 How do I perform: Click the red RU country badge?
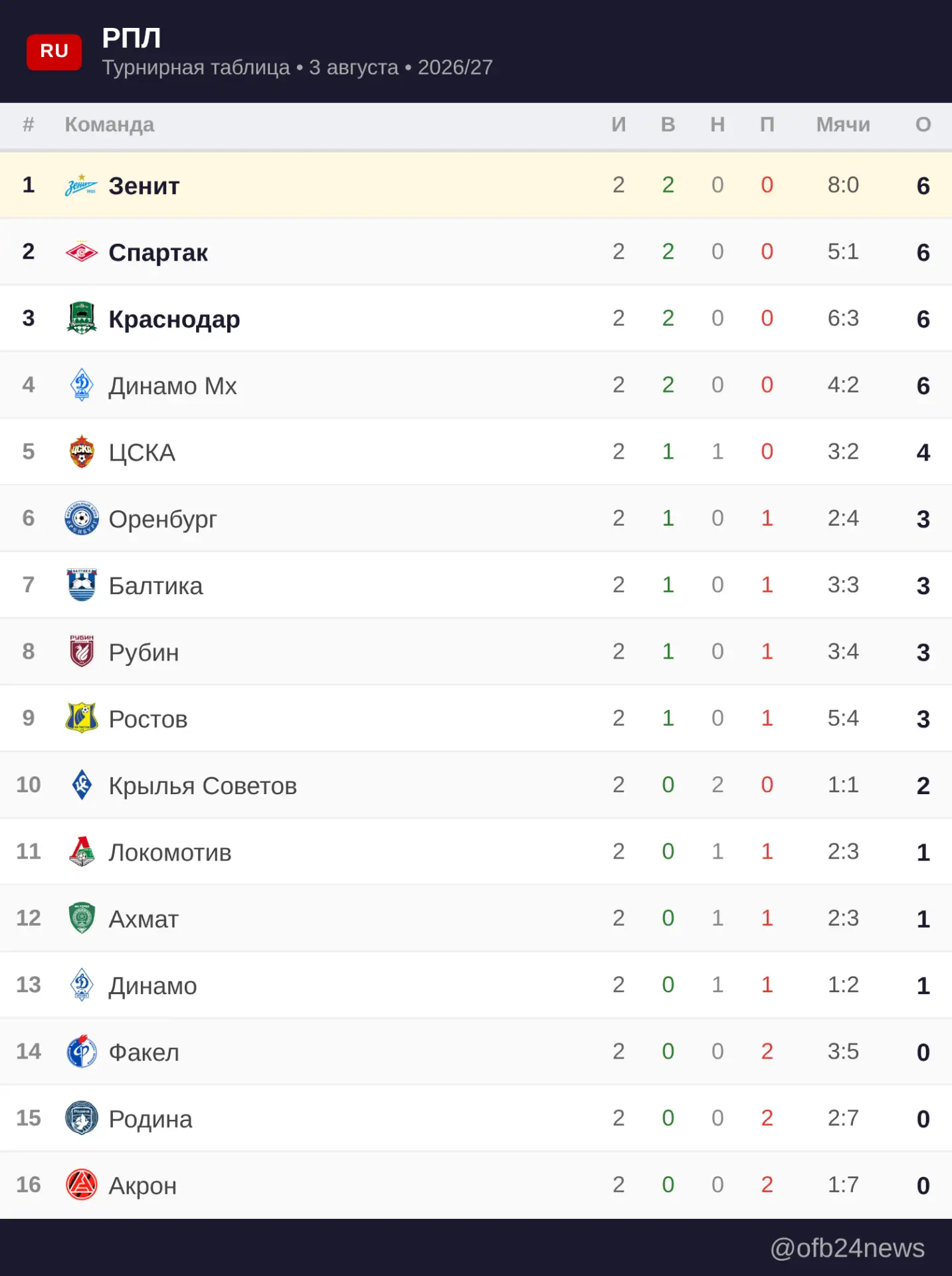54,52
